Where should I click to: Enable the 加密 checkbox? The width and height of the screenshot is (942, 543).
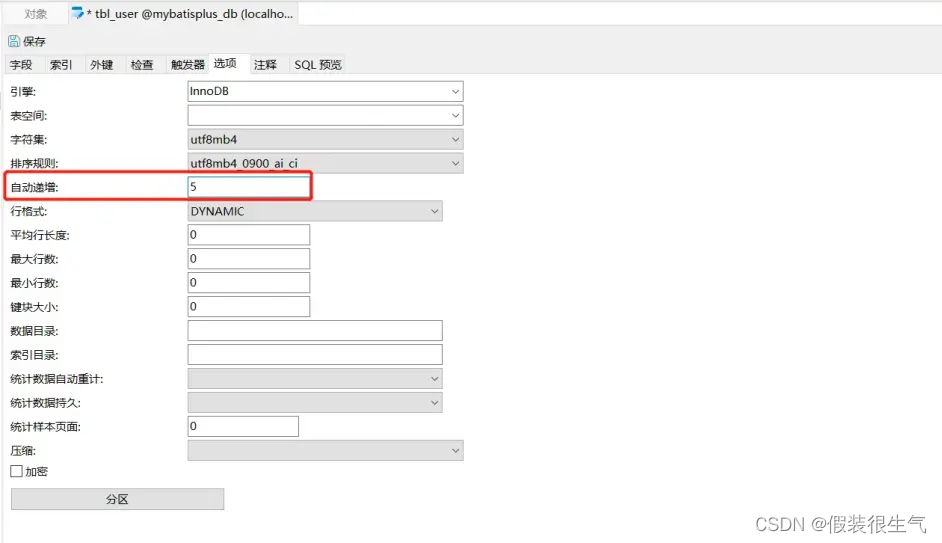[17, 472]
